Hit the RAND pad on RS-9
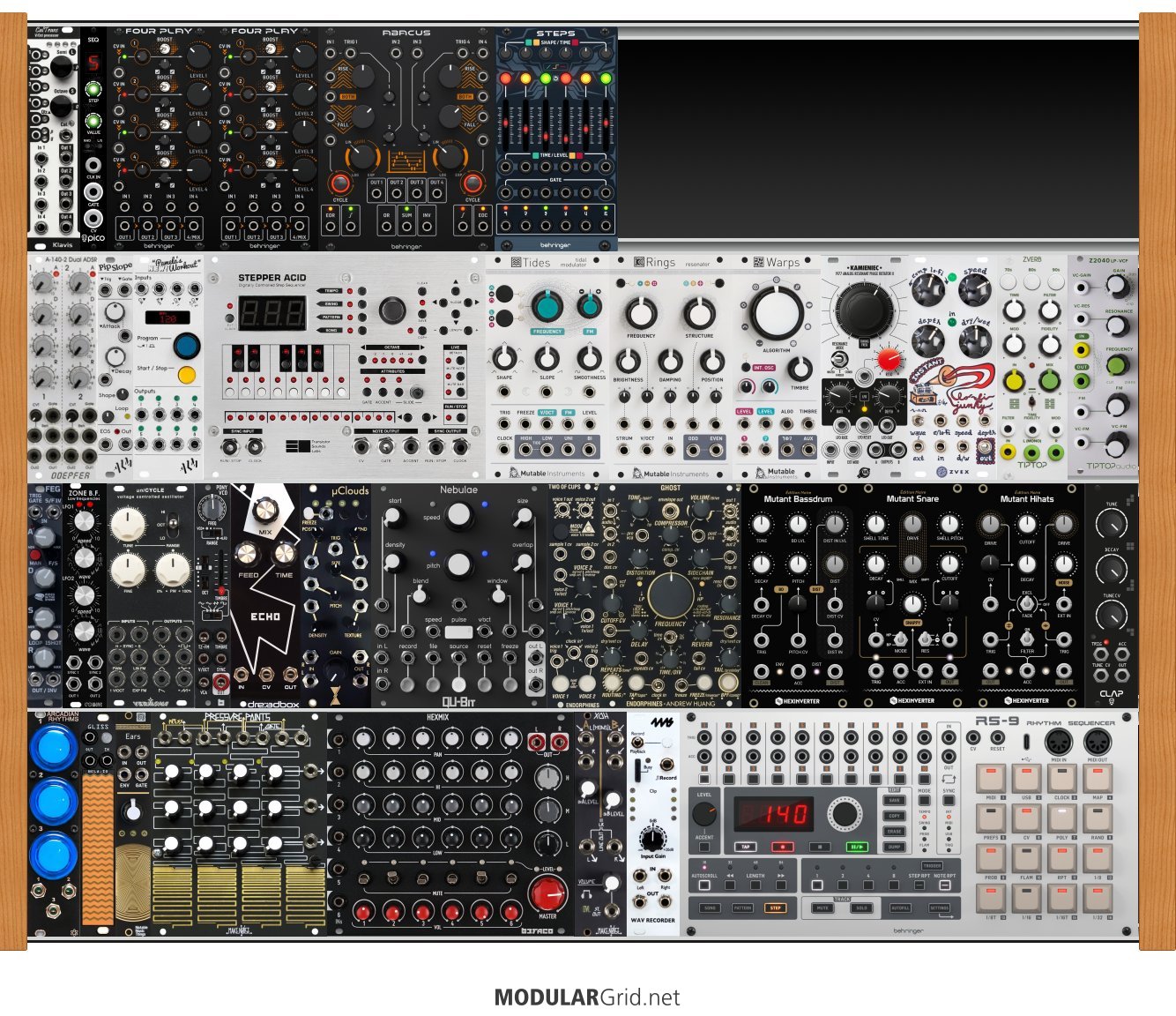The height and width of the screenshot is (1016, 1176). (1098, 818)
